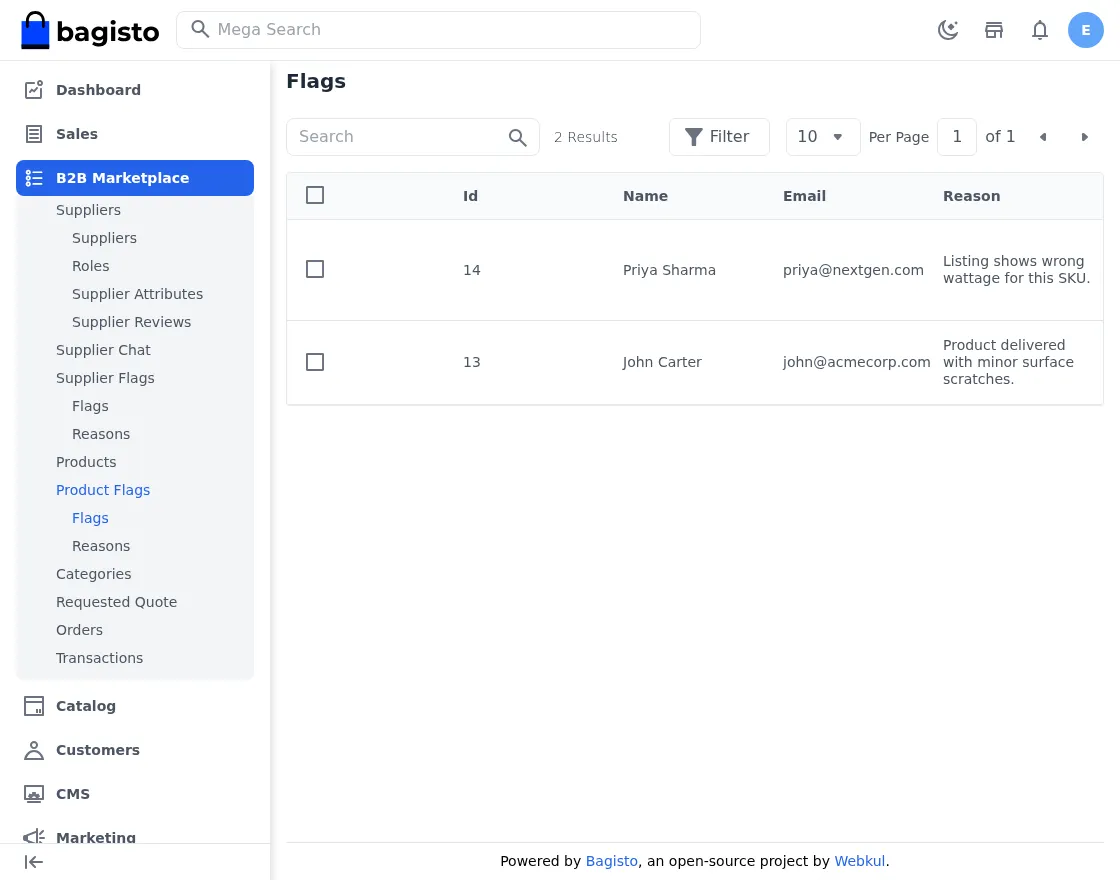1120x880 pixels.
Task: Open the Product Flags section
Action: pos(103,490)
